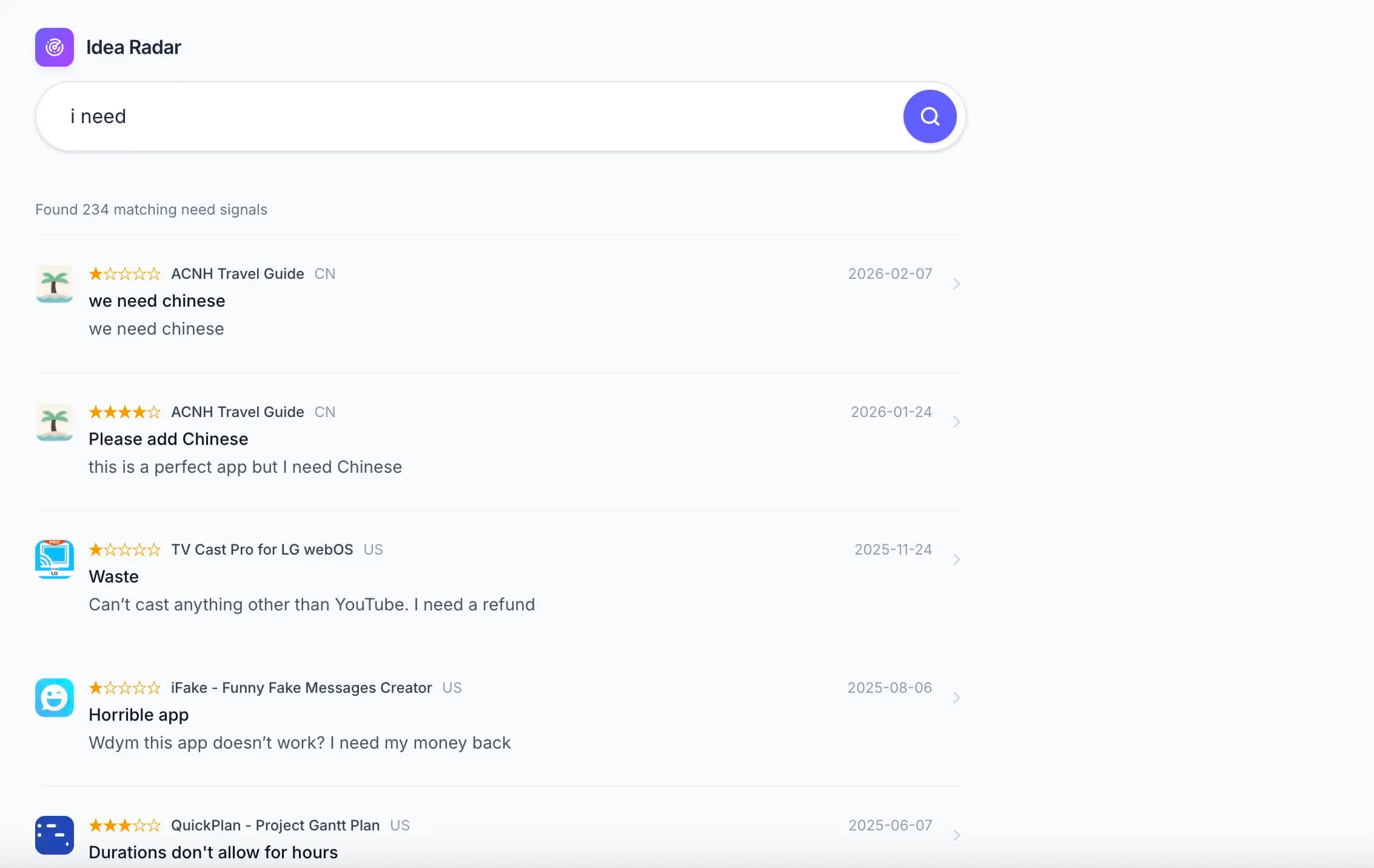
Task: Click app name 'TV Cast Pro for LG webOS'
Action: click(262, 550)
